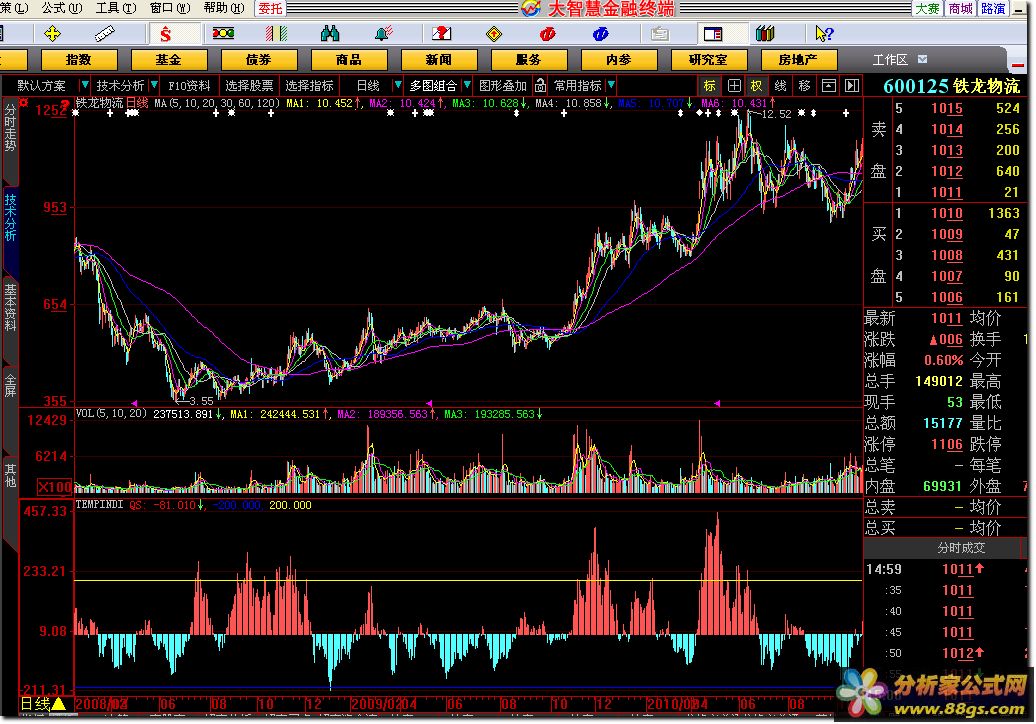Click the yellow triangle next to 日线
The width and height of the screenshot is (1036, 724).
pyautogui.click(x=58, y=704)
